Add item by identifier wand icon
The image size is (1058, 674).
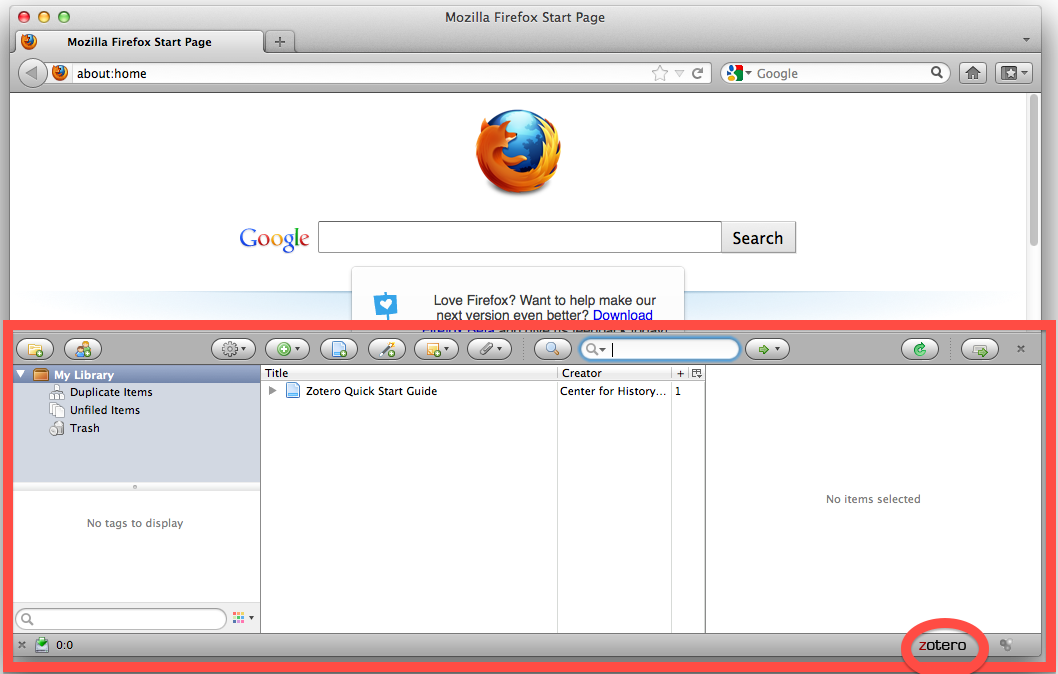[x=387, y=349]
